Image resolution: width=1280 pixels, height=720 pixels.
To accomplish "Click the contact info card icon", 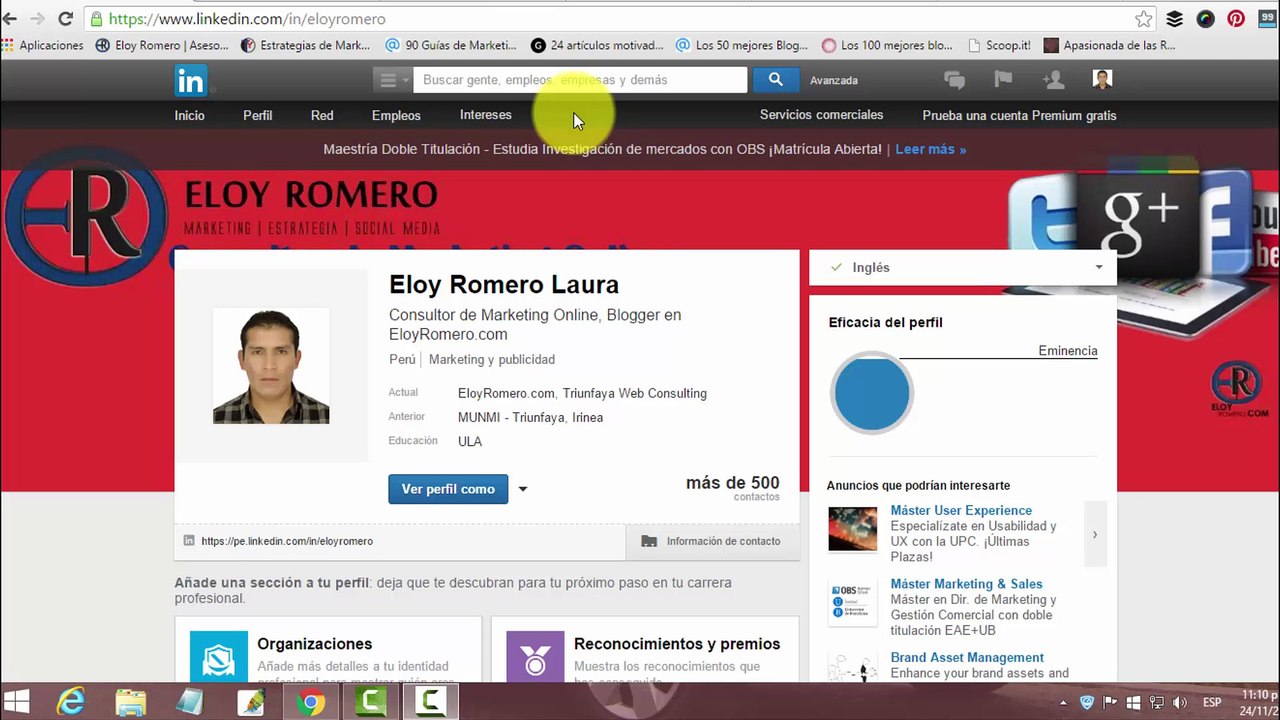I will pos(649,541).
